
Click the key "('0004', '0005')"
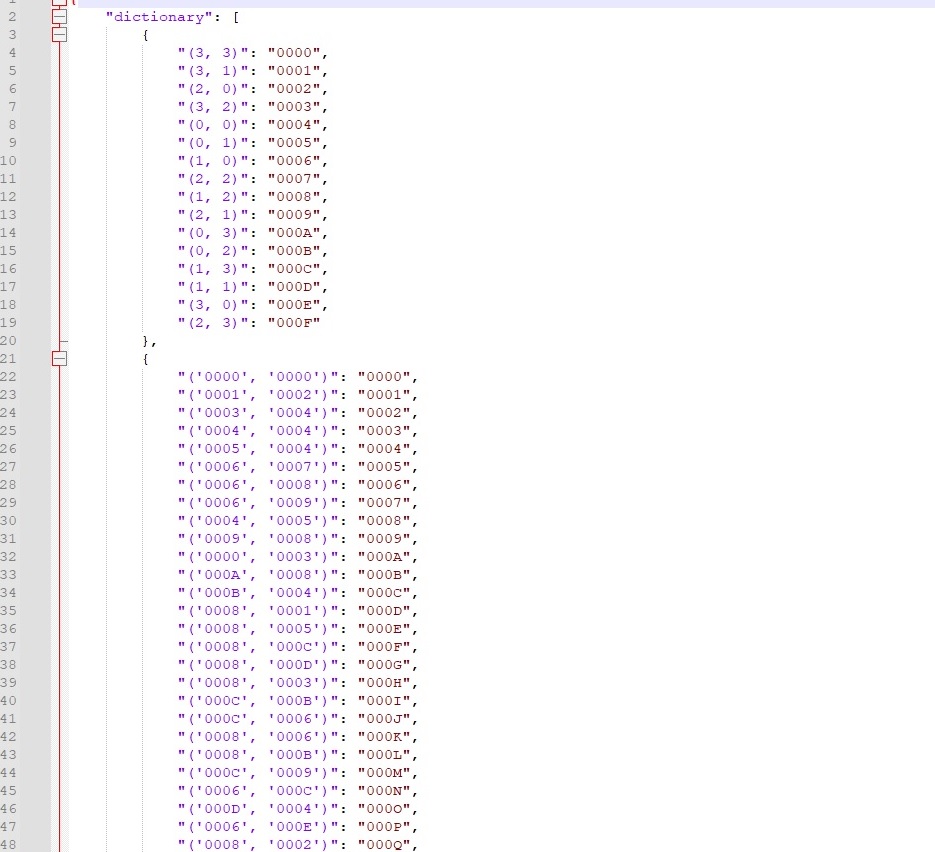tap(258, 521)
